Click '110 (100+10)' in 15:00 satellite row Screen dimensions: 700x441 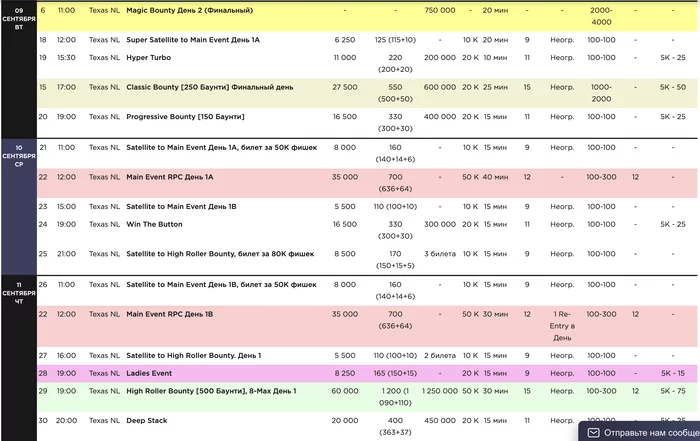pos(395,206)
